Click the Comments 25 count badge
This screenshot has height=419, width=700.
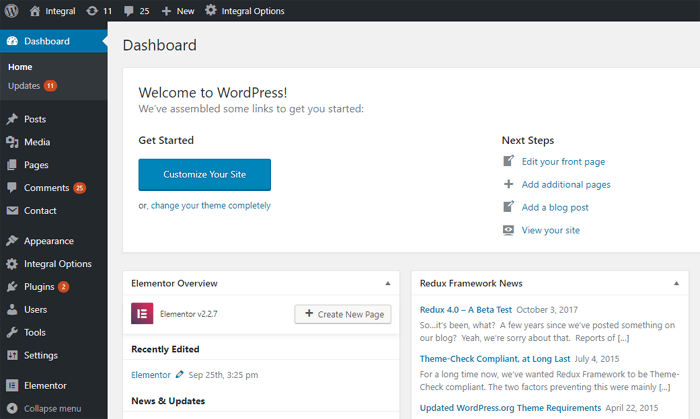[x=79, y=188]
